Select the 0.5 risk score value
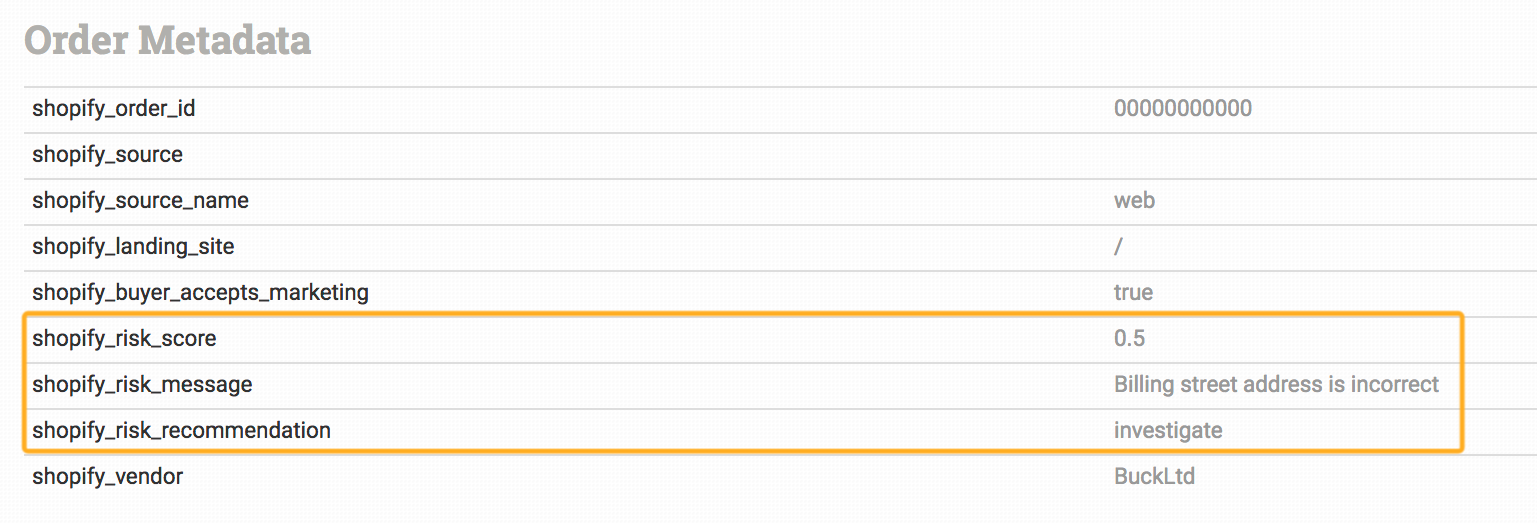This screenshot has width=1537, height=523. [1129, 338]
